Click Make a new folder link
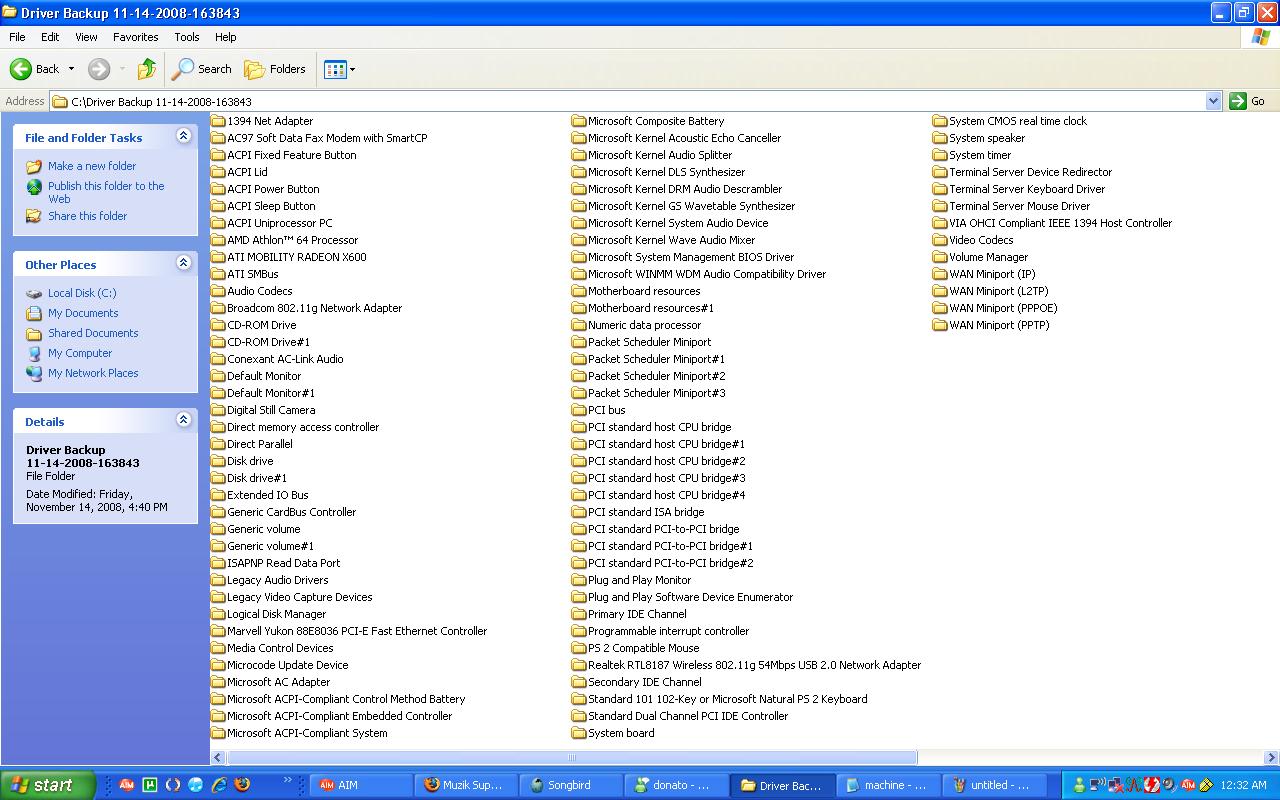The image size is (1280, 800). tap(92, 166)
